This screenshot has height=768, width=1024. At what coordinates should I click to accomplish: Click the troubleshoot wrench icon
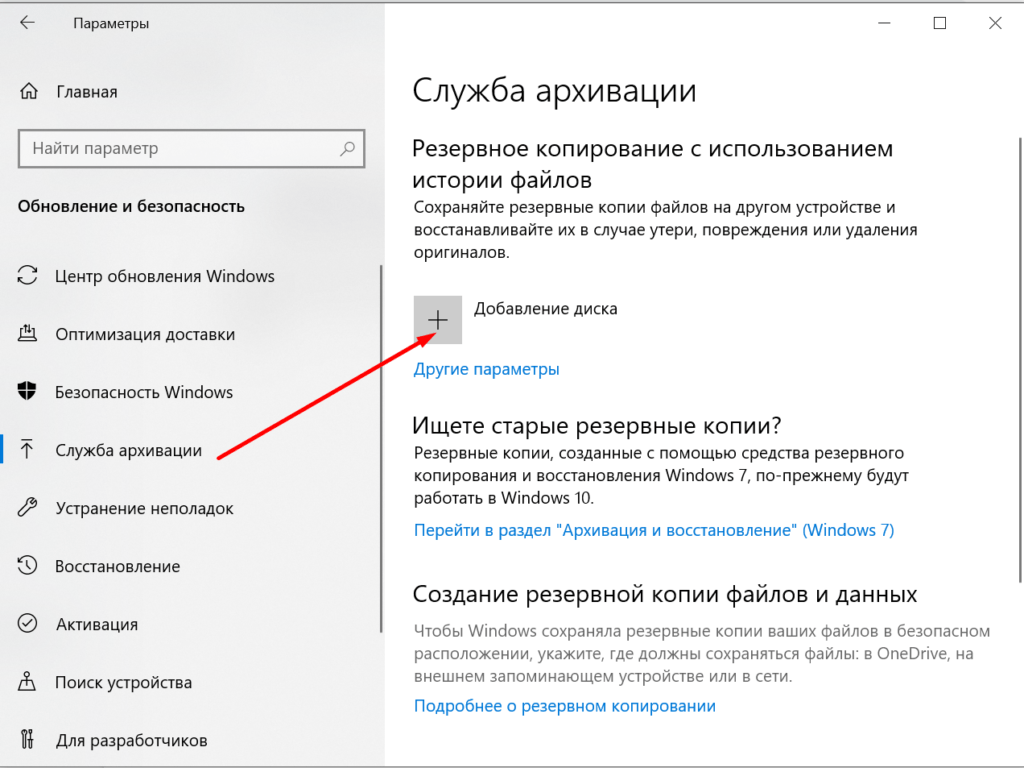pos(27,507)
